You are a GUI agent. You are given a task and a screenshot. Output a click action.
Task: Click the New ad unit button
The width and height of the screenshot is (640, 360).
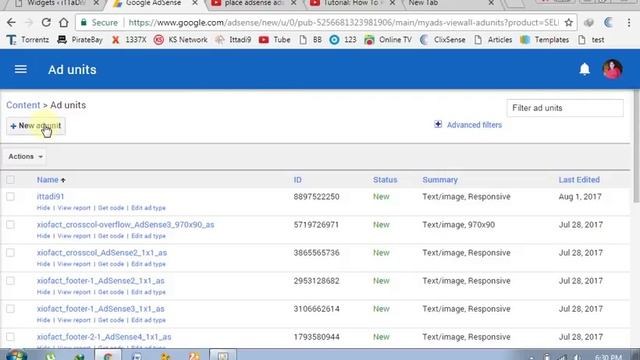pos(36,126)
